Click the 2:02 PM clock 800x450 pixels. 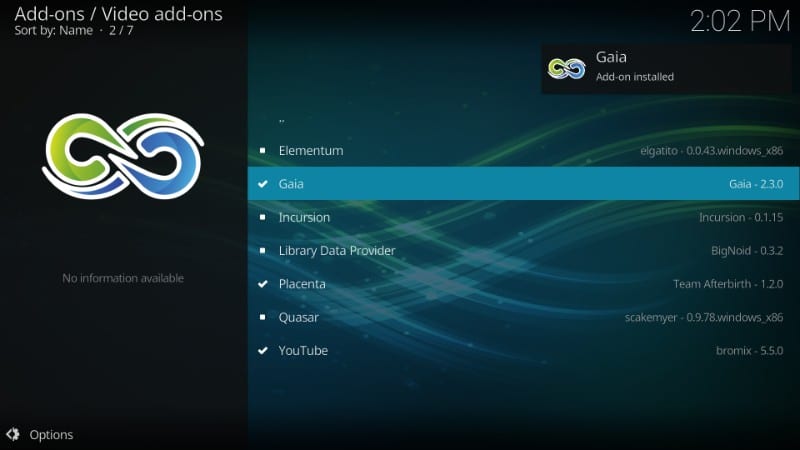pos(740,21)
